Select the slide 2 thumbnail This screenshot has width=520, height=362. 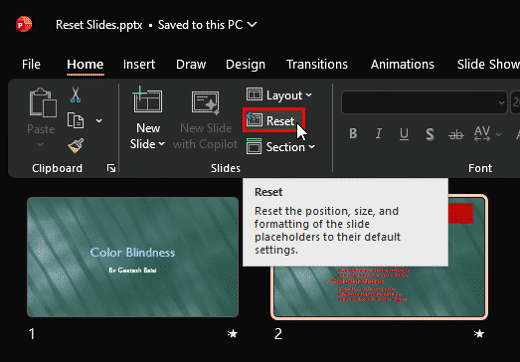[379, 257]
